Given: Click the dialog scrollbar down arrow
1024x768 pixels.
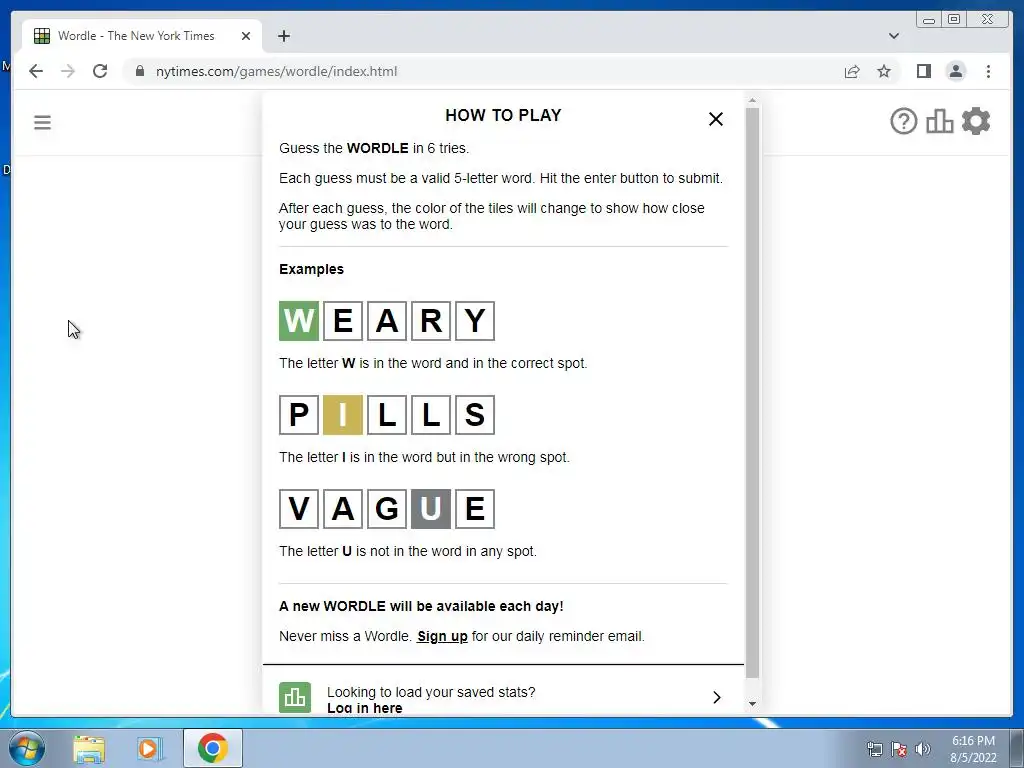Looking at the screenshot, I should pos(752,703).
